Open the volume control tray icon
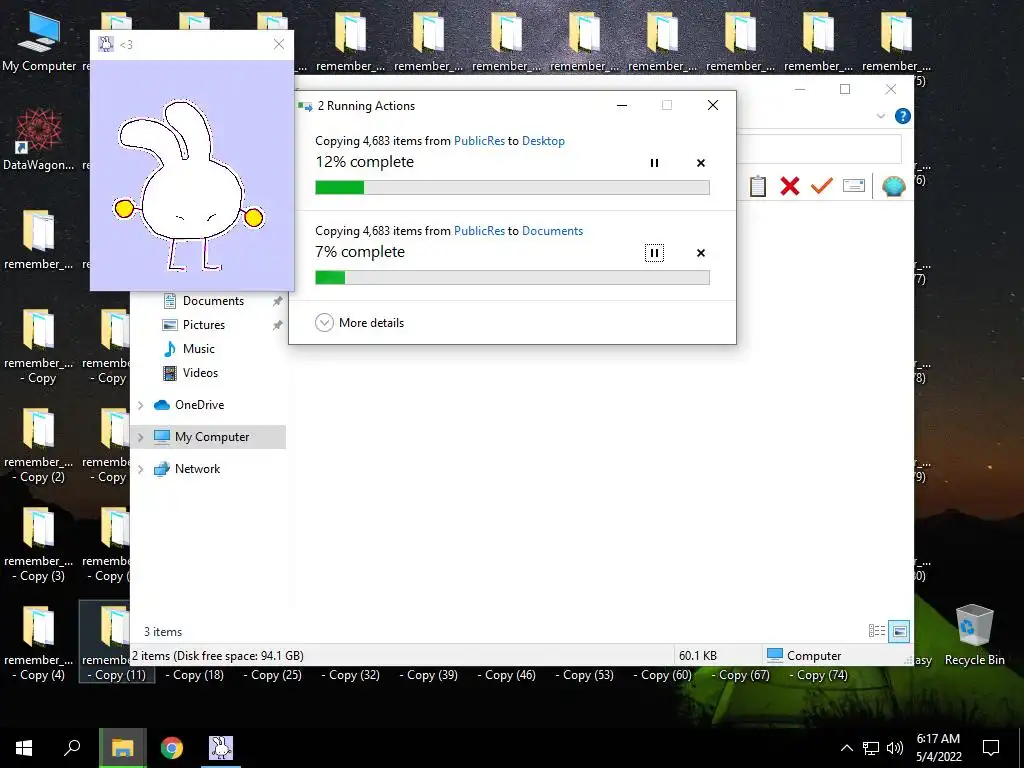This screenshot has height=768, width=1024. tap(895, 748)
